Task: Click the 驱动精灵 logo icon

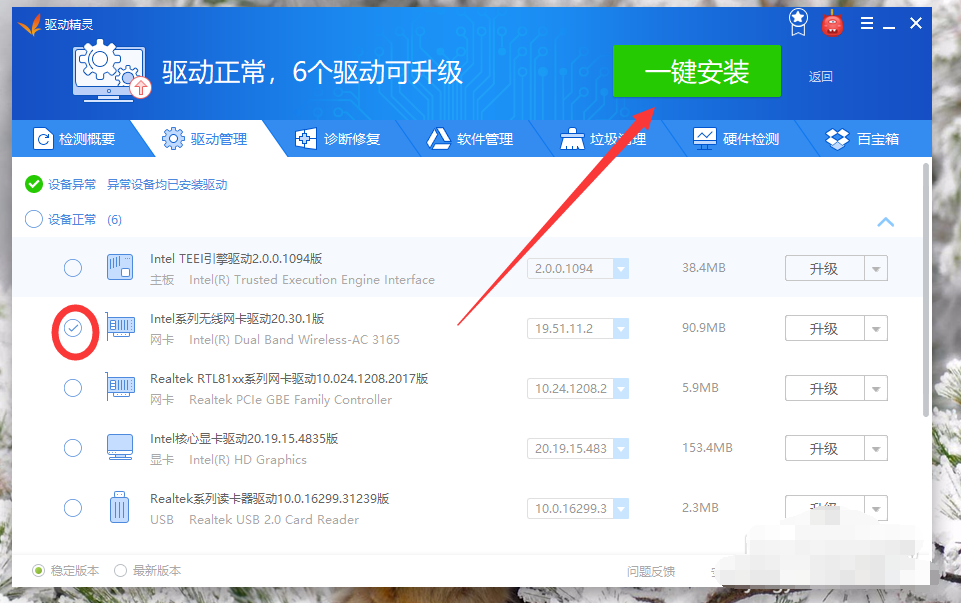Action: [x=29, y=24]
